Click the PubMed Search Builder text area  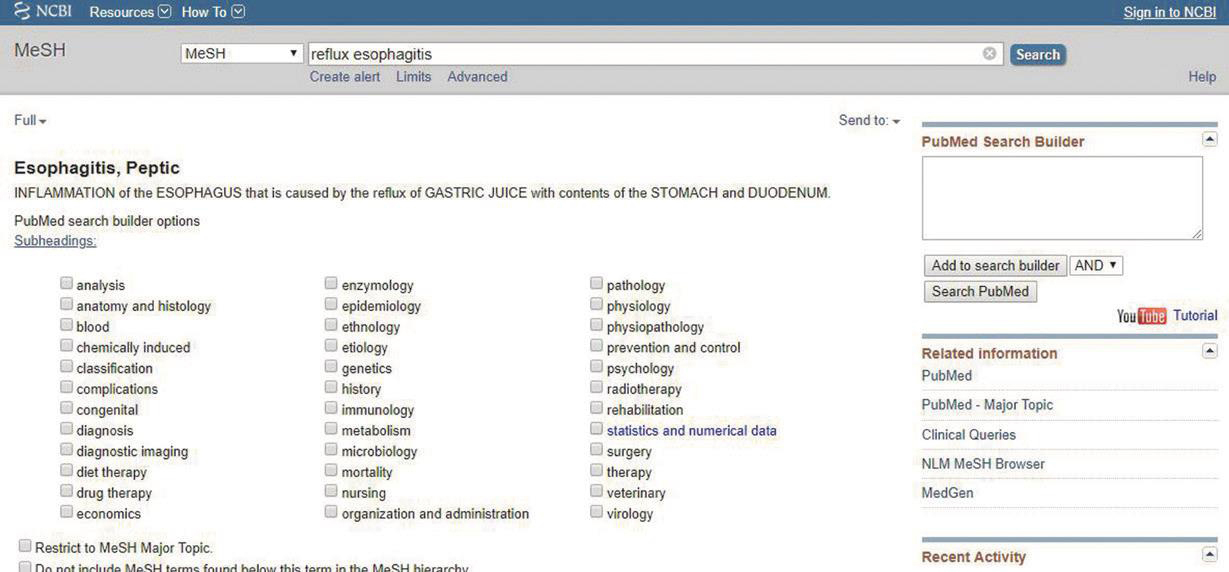1062,198
